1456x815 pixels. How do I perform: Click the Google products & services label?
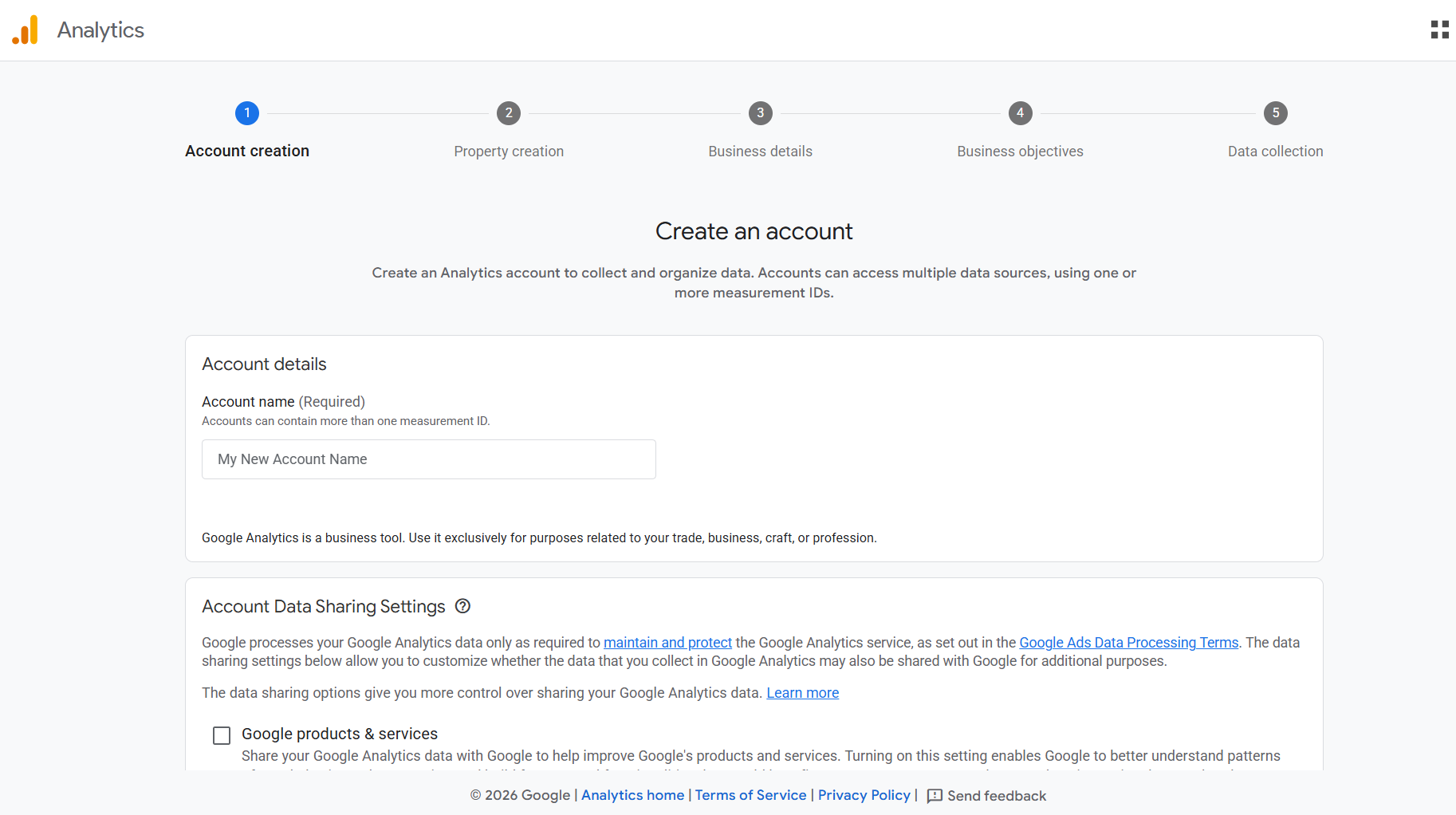click(340, 734)
